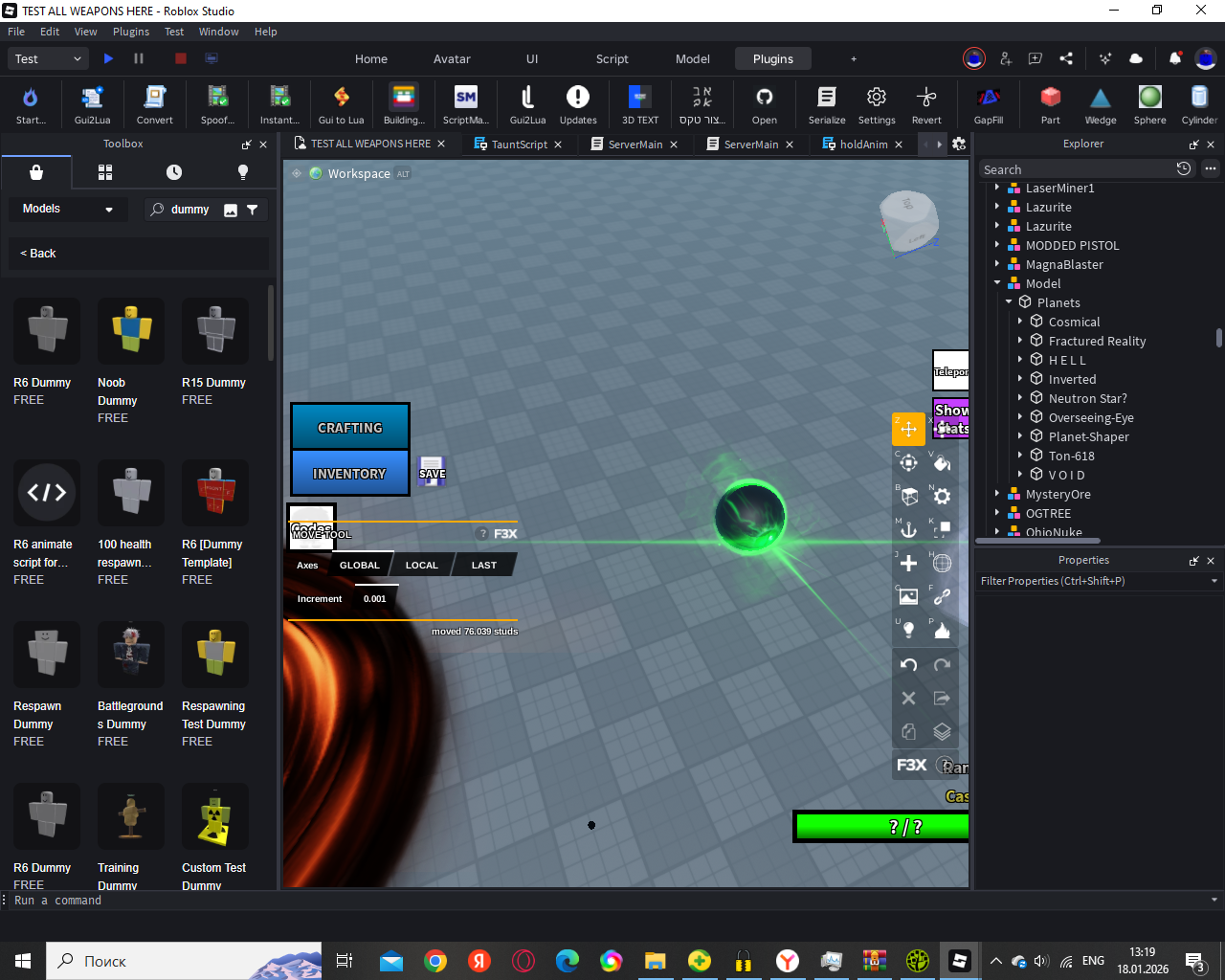Click the F3X Delete X icon
Screen dimensions: 1225x980
908,699
